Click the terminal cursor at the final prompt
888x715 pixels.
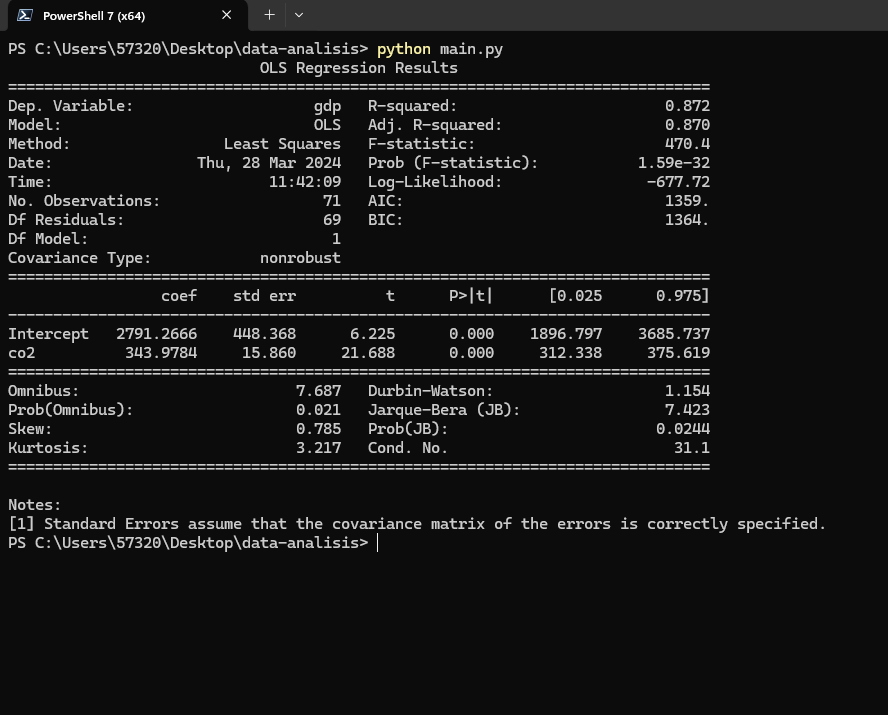(378, 543)
